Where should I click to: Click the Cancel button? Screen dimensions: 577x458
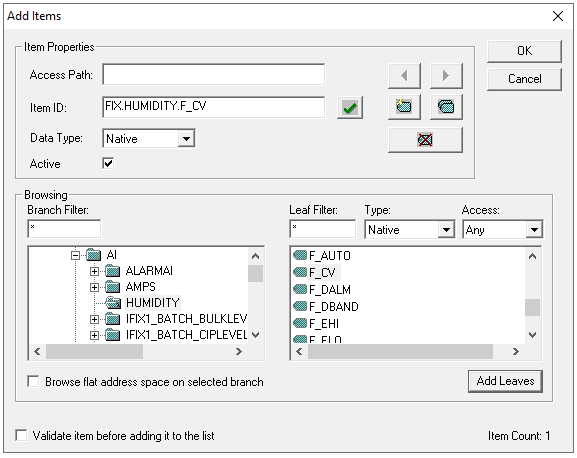[x=524, y=79]
